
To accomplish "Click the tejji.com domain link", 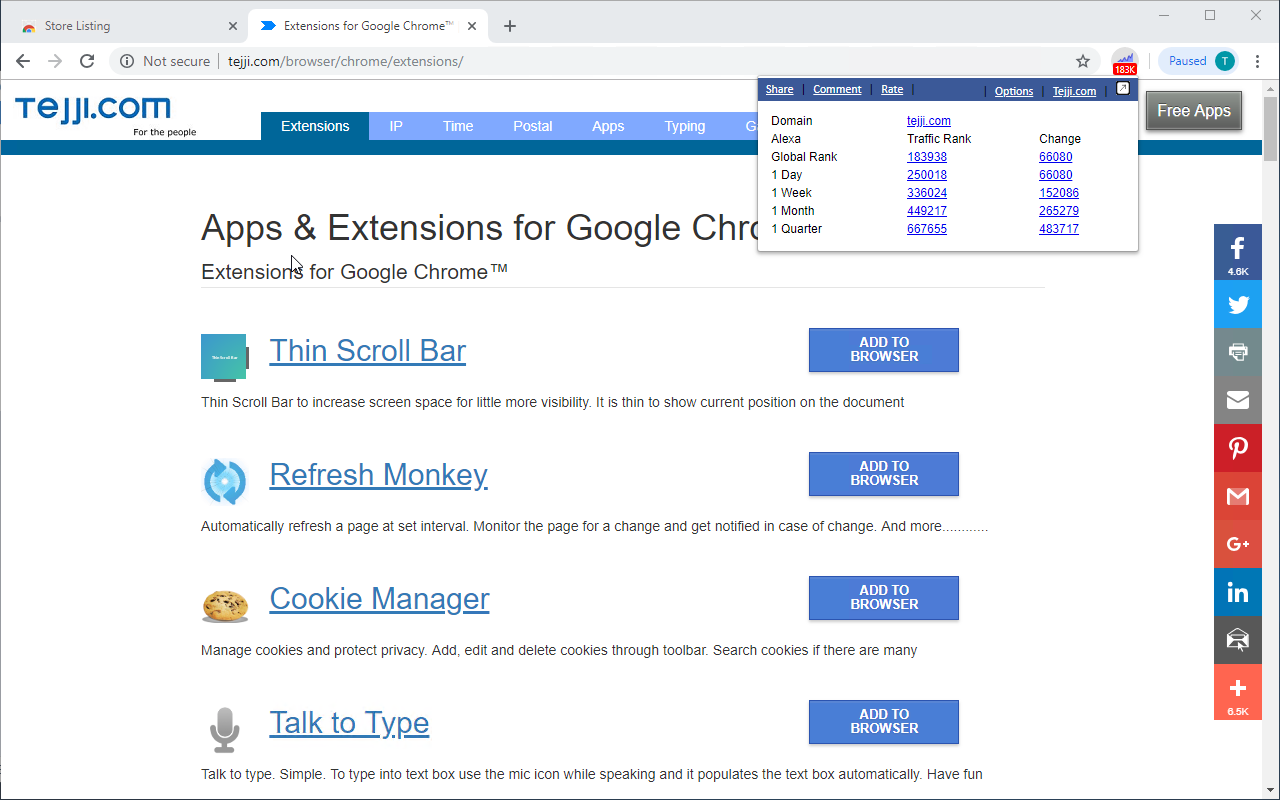I will [929, 121].
